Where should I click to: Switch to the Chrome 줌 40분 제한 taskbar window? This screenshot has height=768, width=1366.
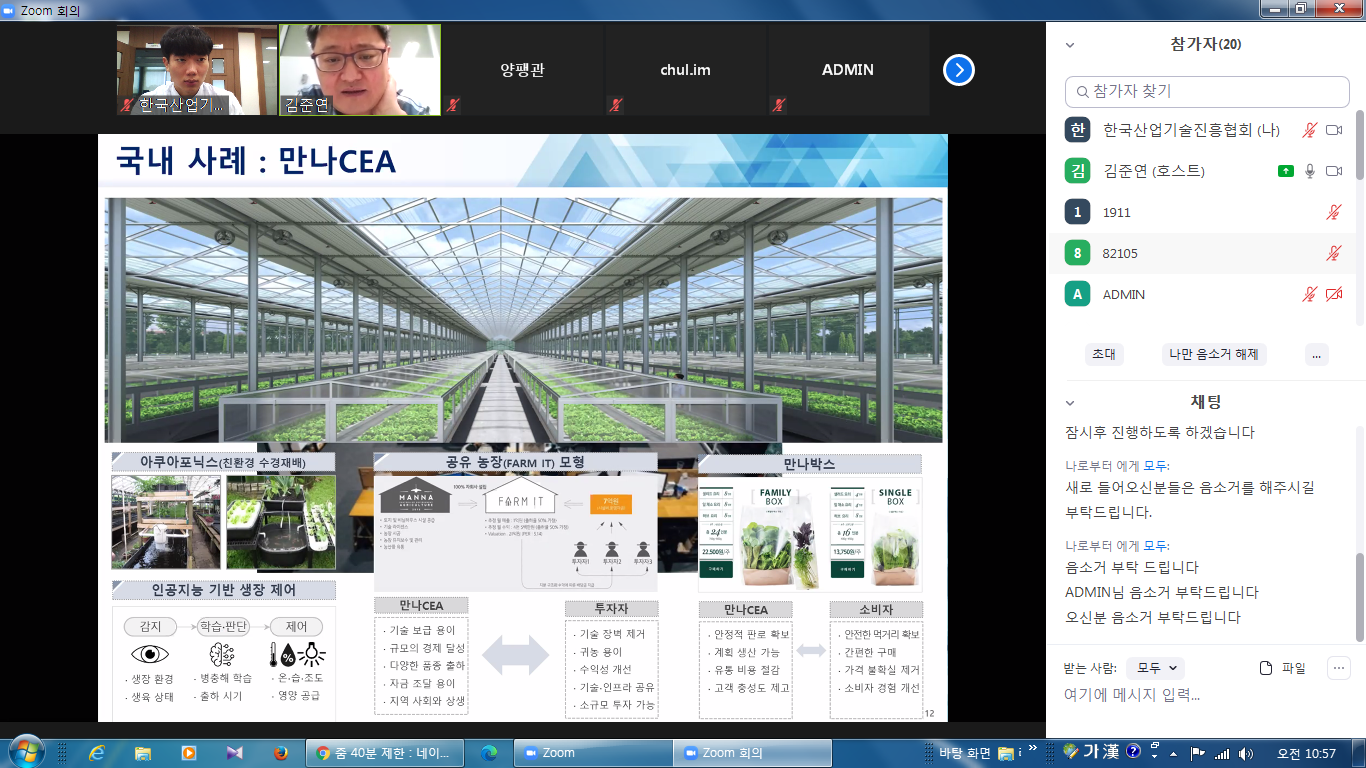(x=383, y=752)
